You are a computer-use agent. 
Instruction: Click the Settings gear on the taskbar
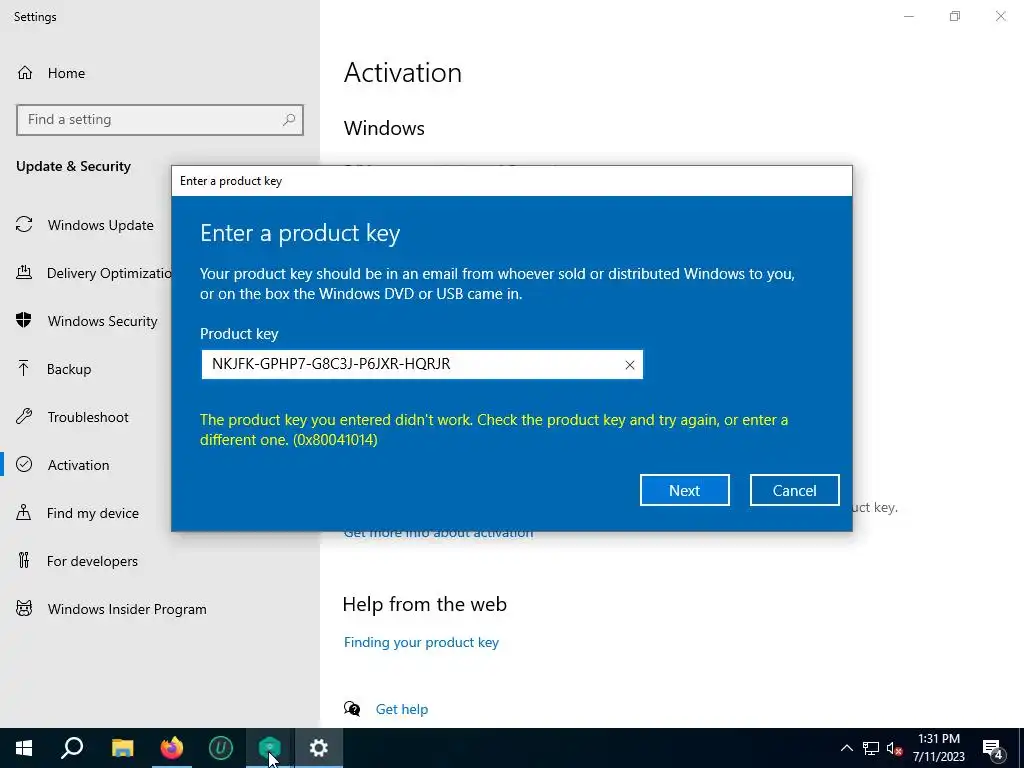pos(319,748)
